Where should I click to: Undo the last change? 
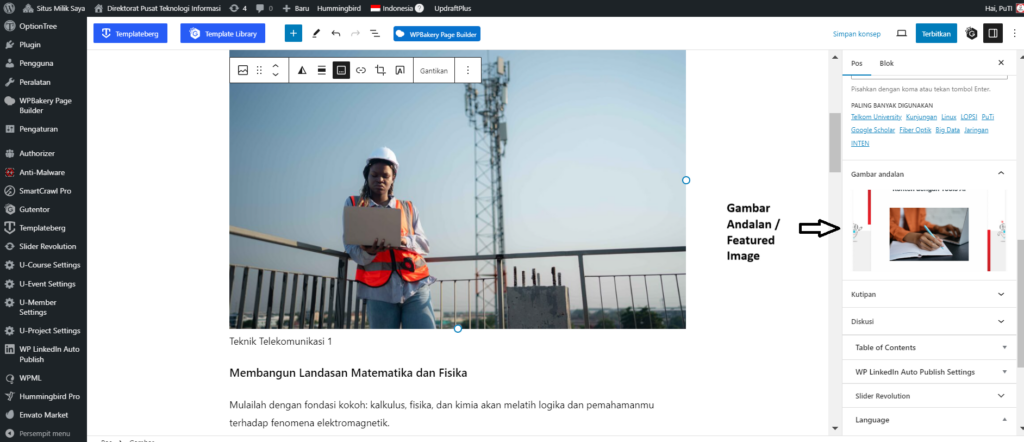(336, 33)
